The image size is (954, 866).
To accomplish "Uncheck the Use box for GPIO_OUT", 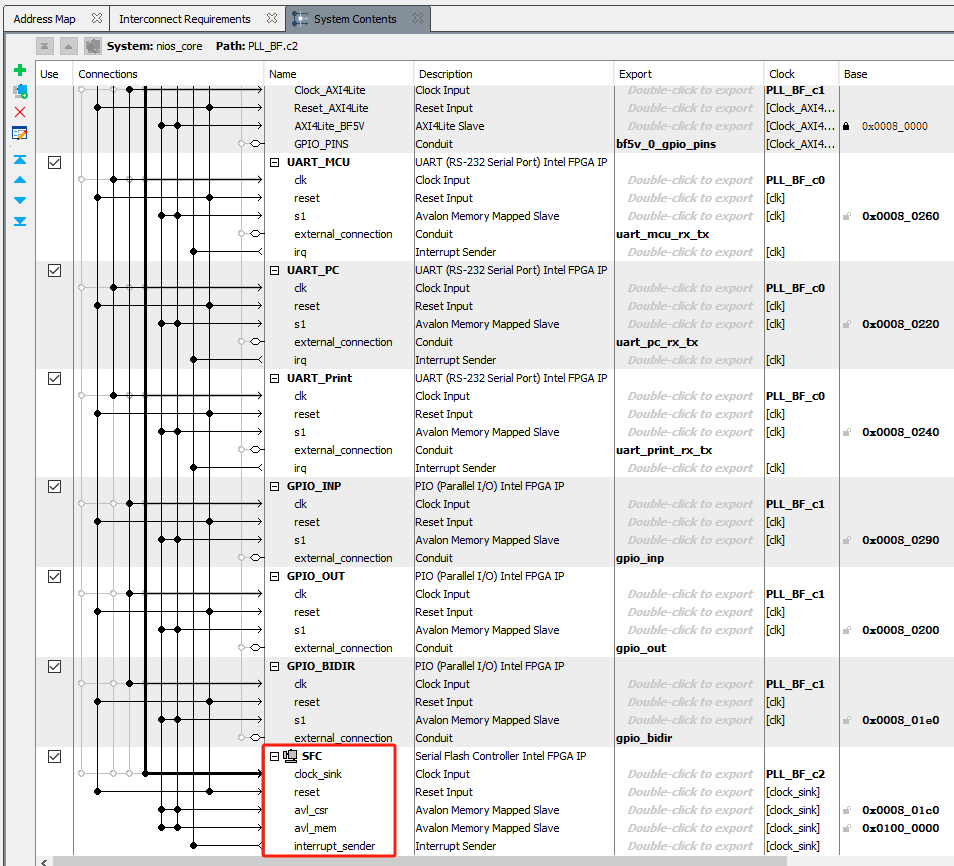I will pos(54,576).
